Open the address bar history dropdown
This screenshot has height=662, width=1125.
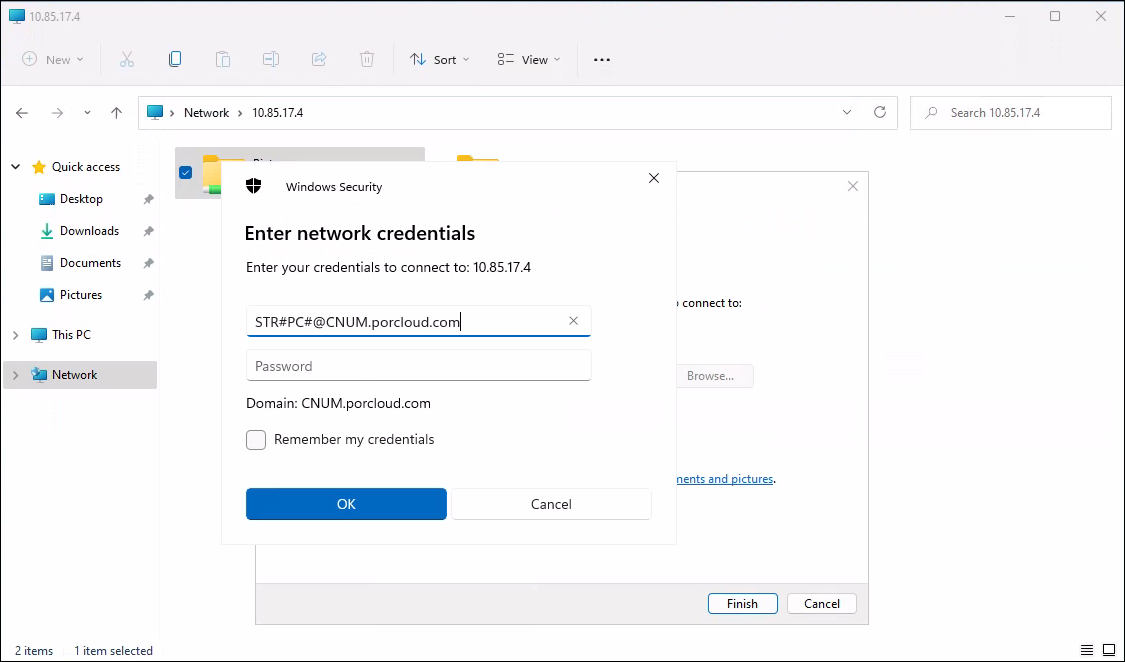click(847, 113)
